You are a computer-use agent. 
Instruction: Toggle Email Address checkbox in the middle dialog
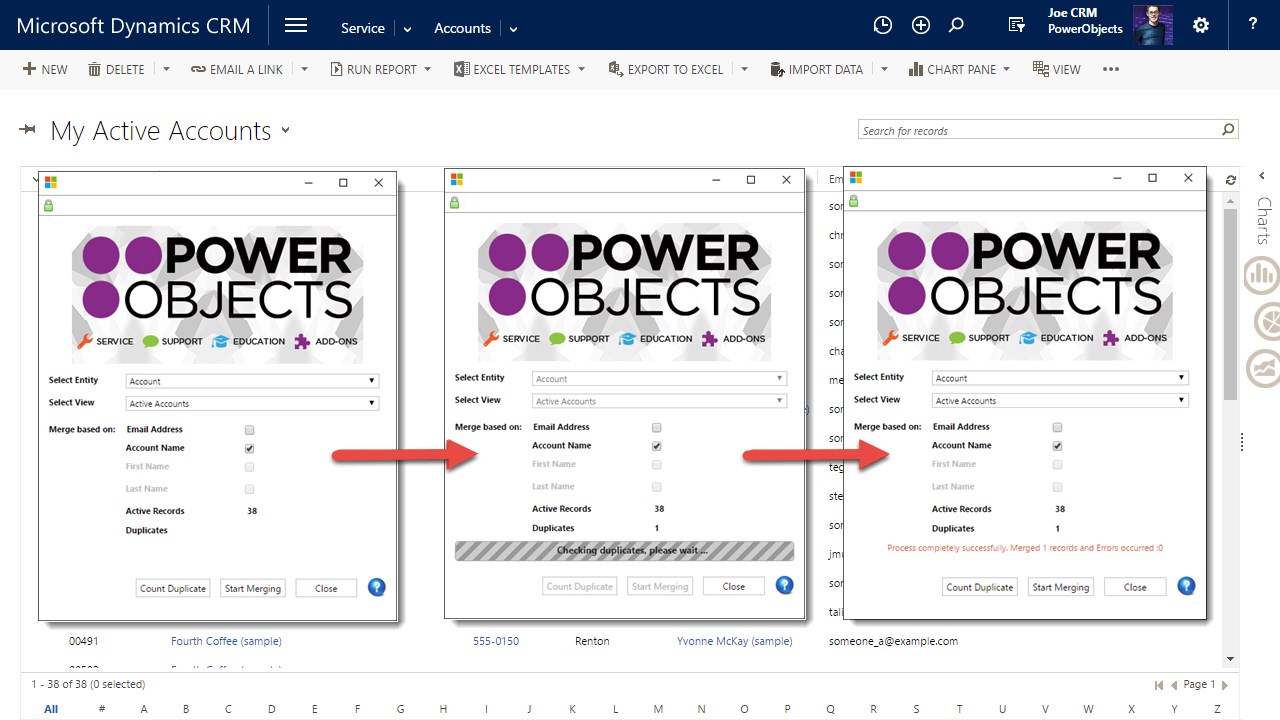point(656,427)
